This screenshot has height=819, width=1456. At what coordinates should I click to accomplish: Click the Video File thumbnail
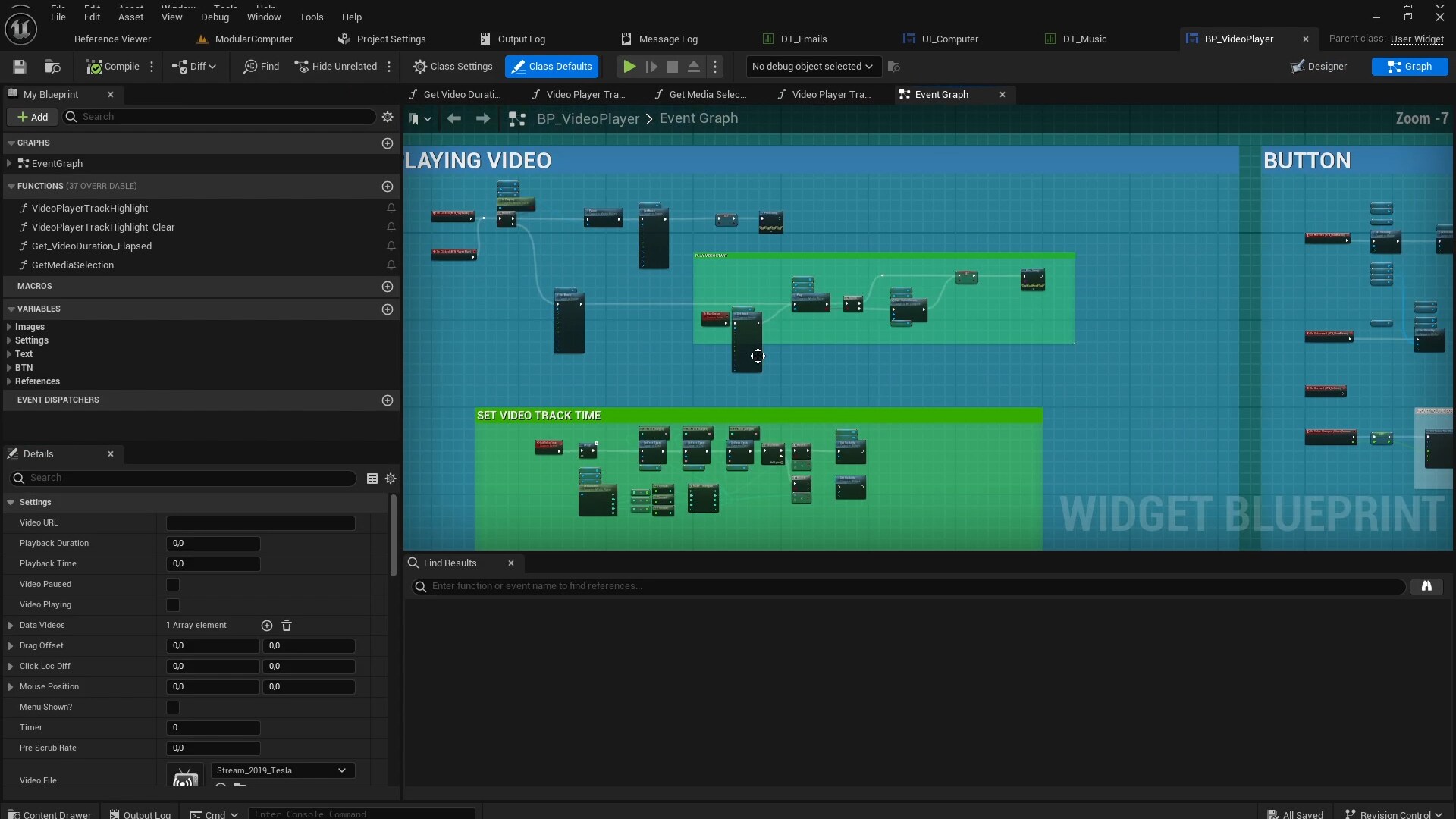[x=185, y=776]
